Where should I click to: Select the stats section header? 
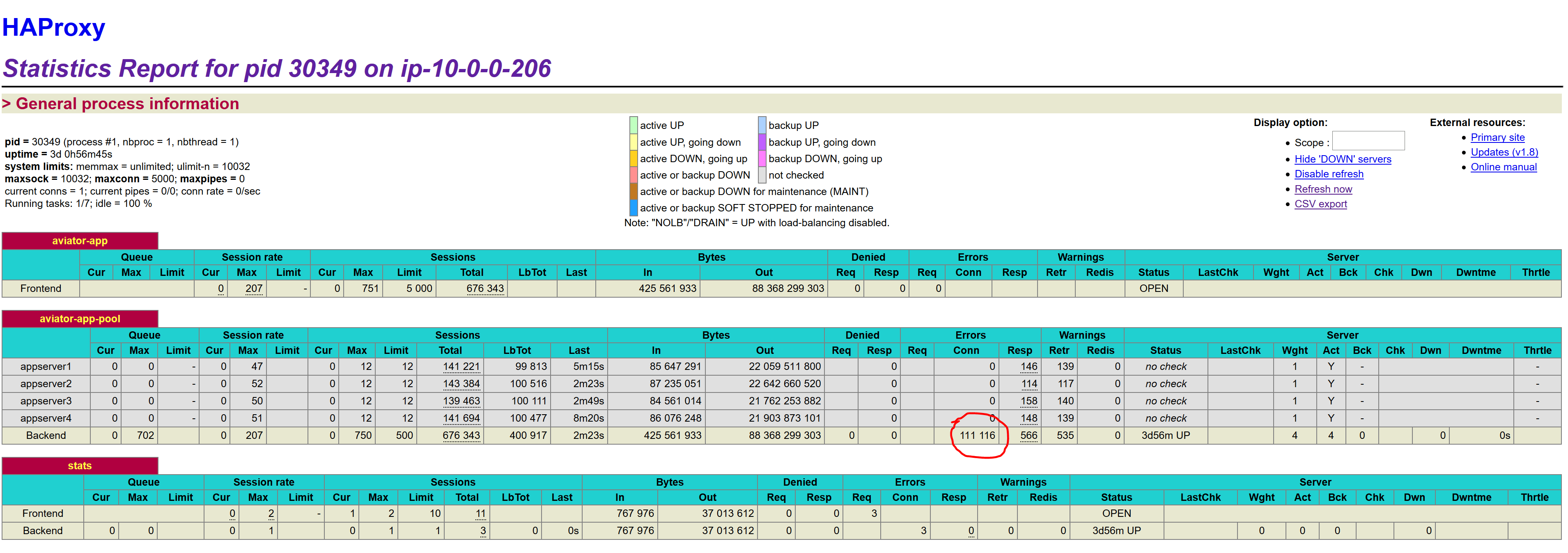tap(80, 466)
